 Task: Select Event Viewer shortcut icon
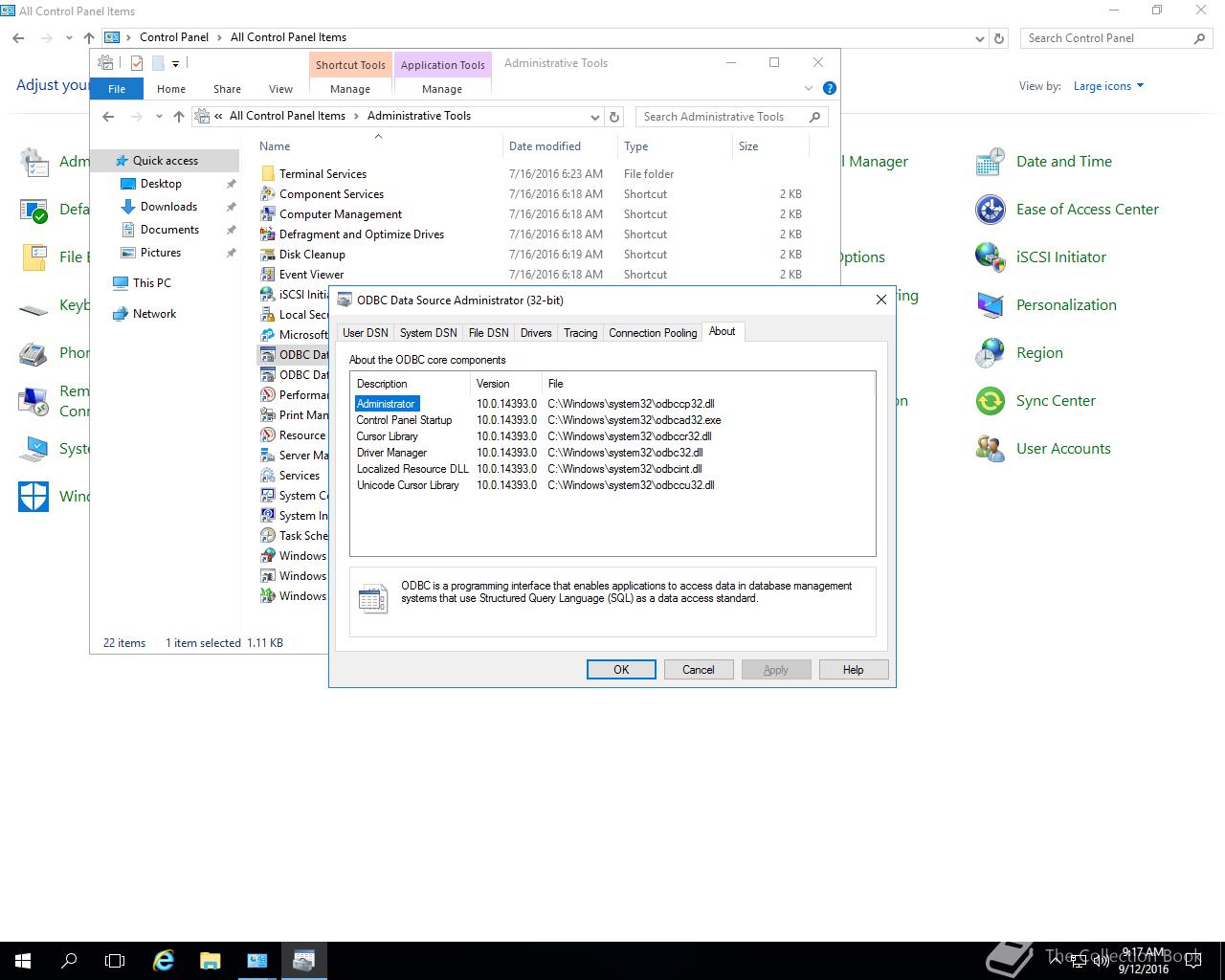click(268, 275)
